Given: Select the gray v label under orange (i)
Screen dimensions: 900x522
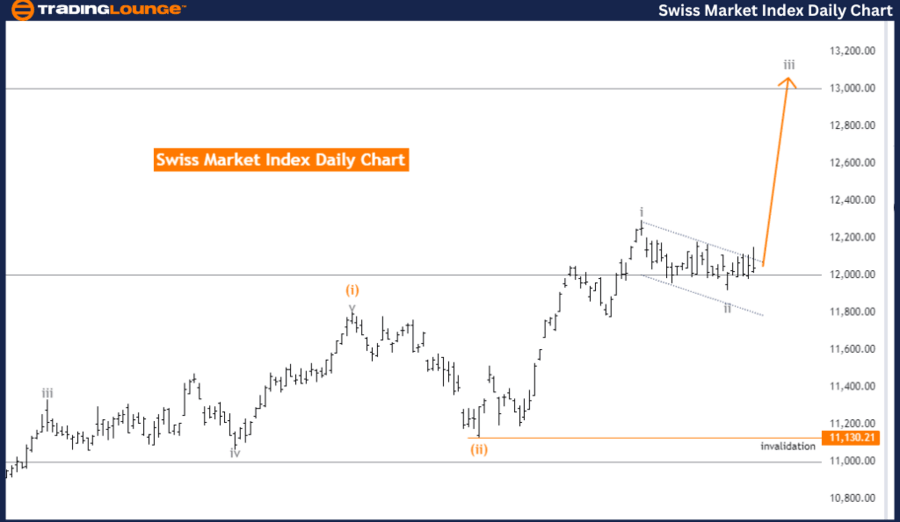Looking at the screenshot, I should coord(352,307).
